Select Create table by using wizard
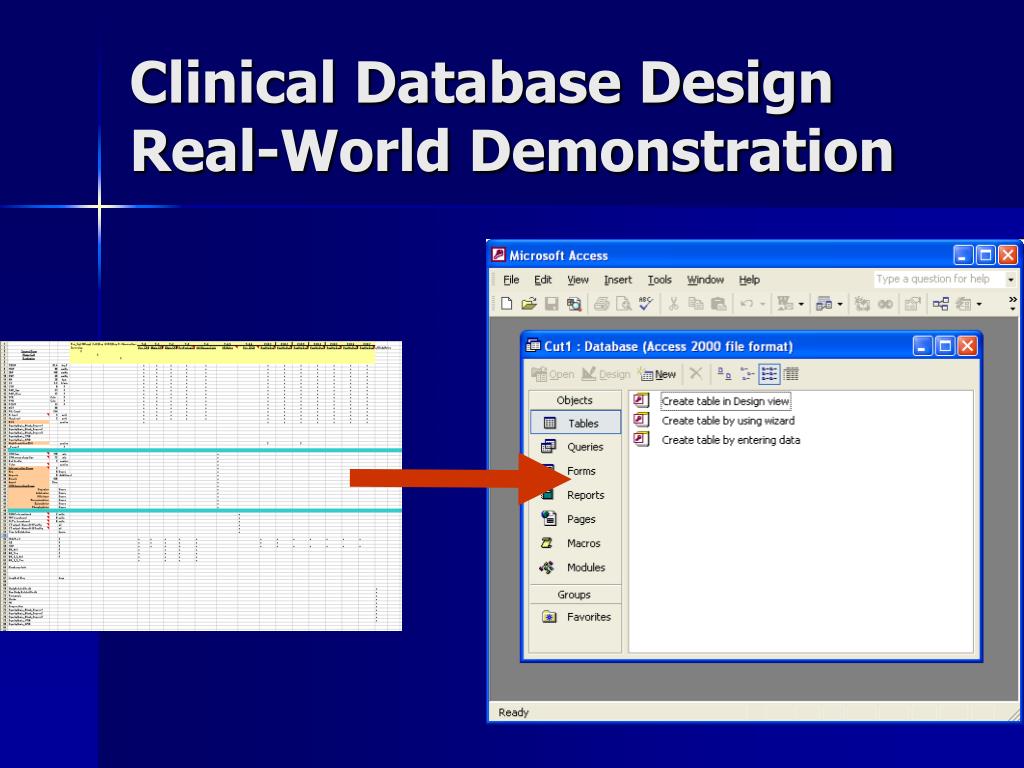The image size is (1024, 768). coord(728,421)
